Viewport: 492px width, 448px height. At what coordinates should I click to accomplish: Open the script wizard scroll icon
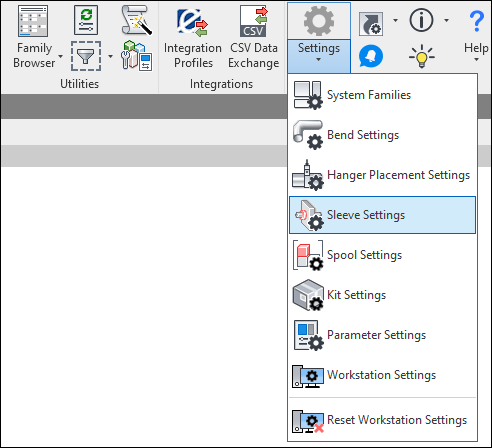136,20
